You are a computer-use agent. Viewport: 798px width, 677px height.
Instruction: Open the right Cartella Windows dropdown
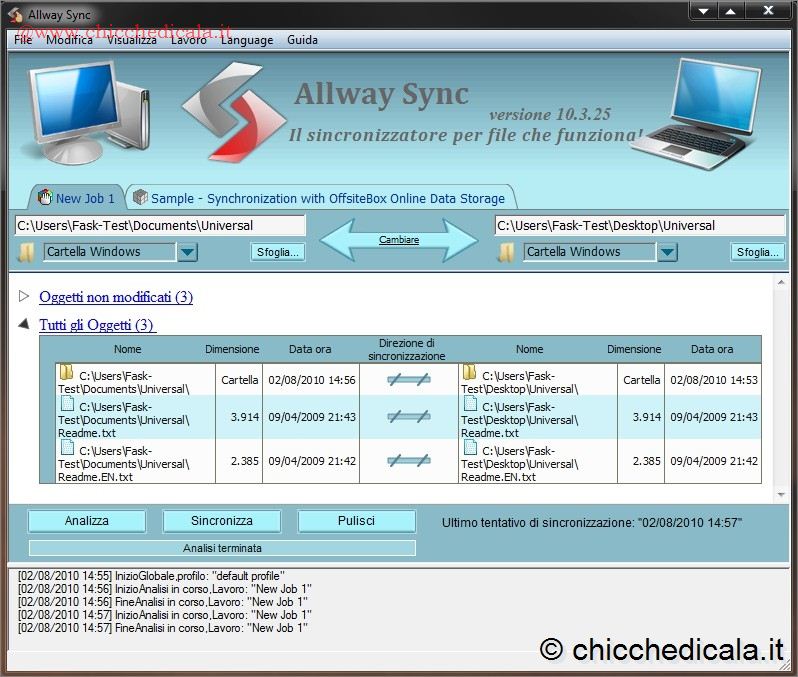[668, 252]
